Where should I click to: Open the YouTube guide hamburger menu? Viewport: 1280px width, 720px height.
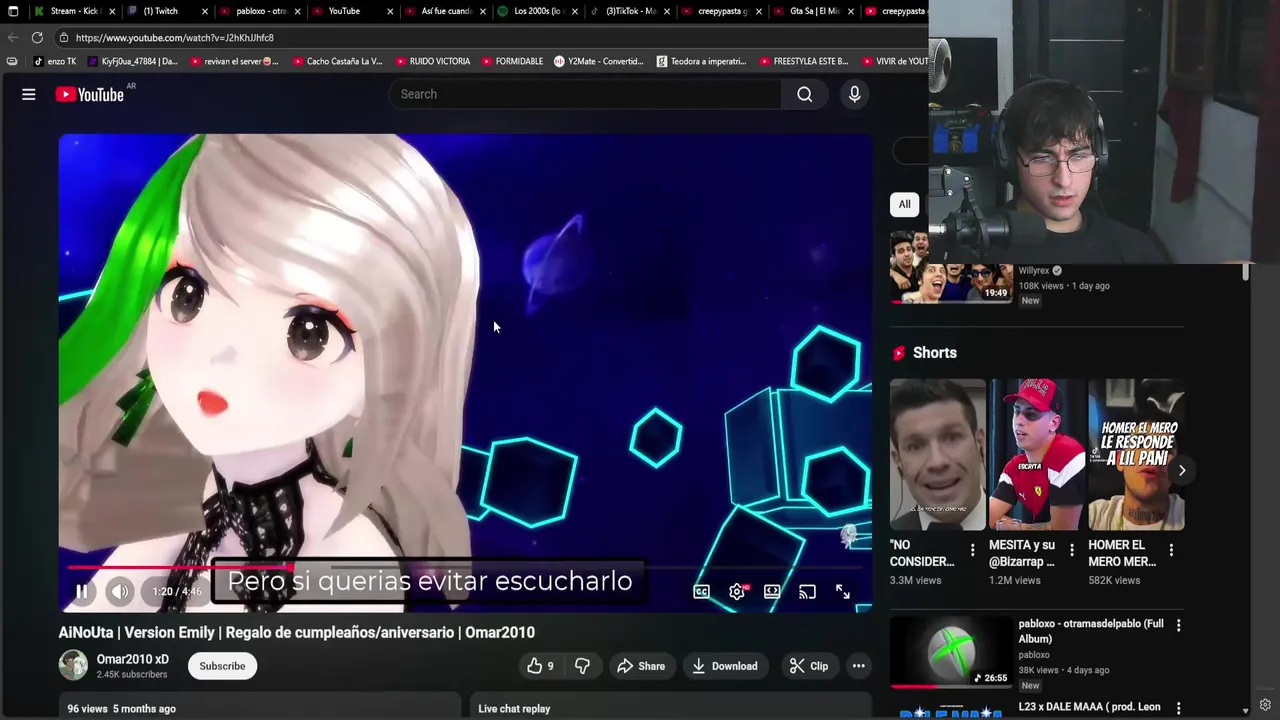click(x=29, y=94)
